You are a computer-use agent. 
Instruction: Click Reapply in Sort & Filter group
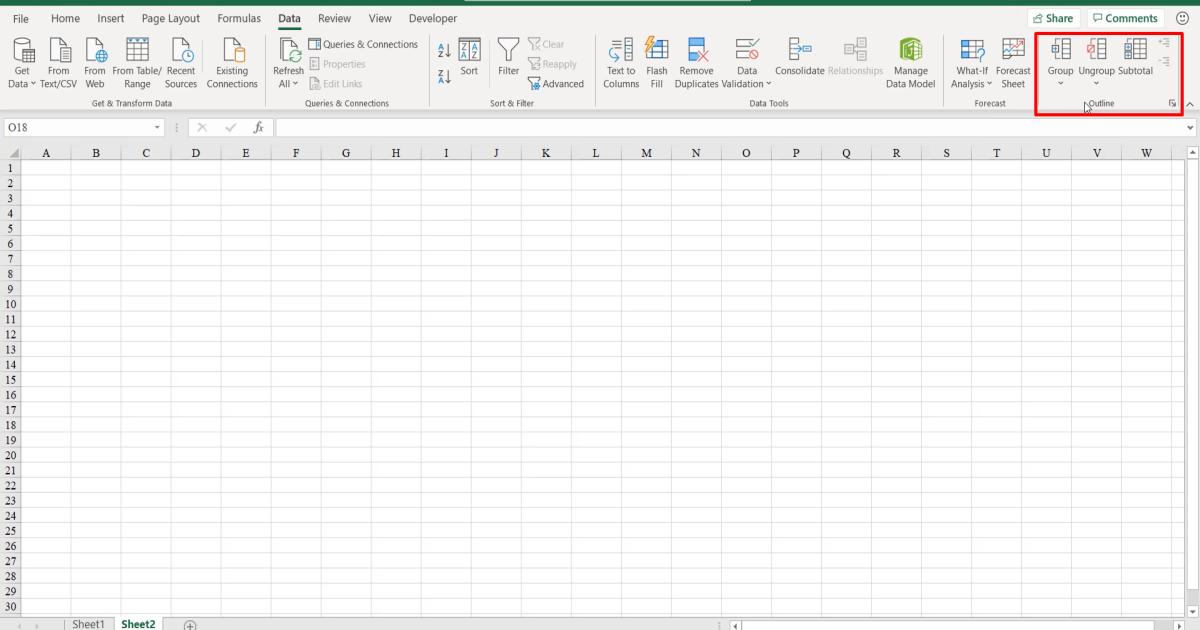(x=553, y=63)
